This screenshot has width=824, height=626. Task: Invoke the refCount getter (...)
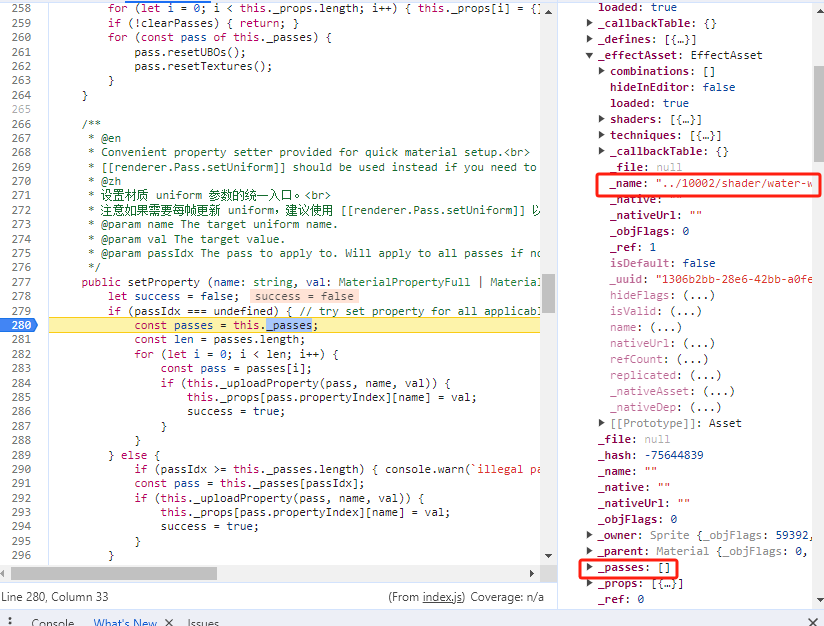pos(692,359)
